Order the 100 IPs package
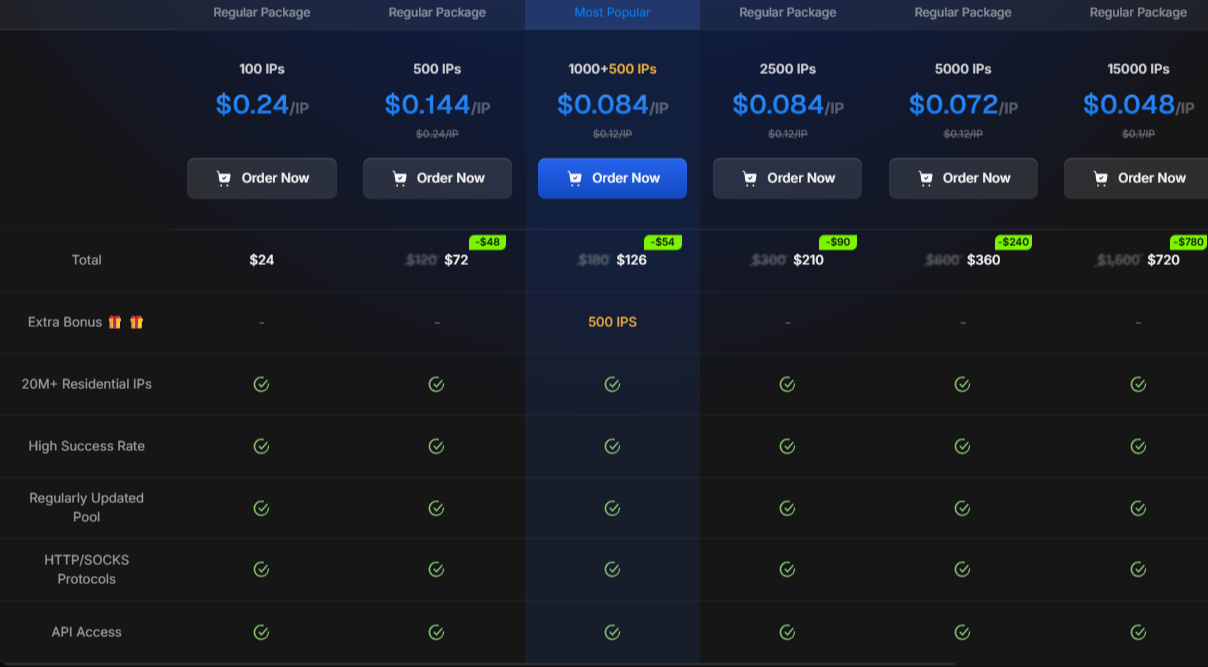1208x667 pixels. point(262,178)
